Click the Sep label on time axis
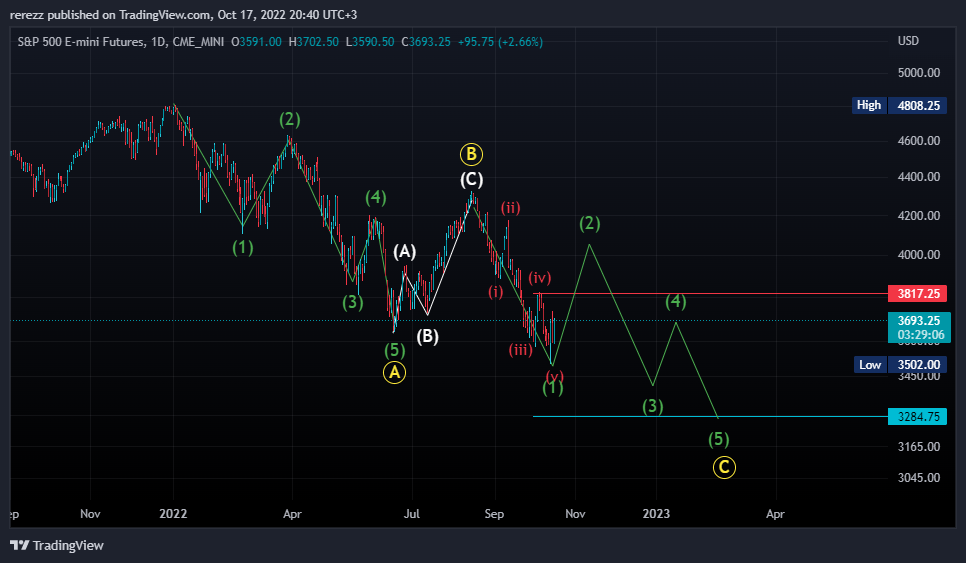 point(494,514)
